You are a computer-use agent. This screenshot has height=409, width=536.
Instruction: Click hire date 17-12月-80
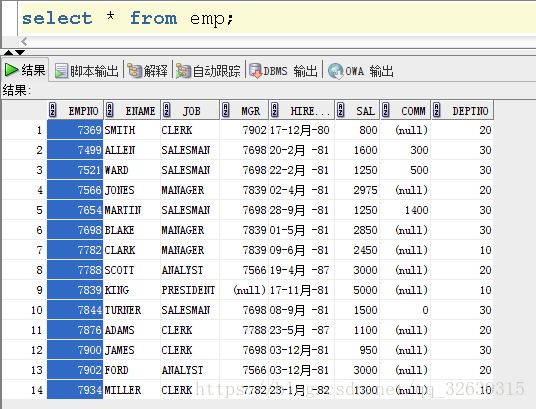(x=302, y=130)
